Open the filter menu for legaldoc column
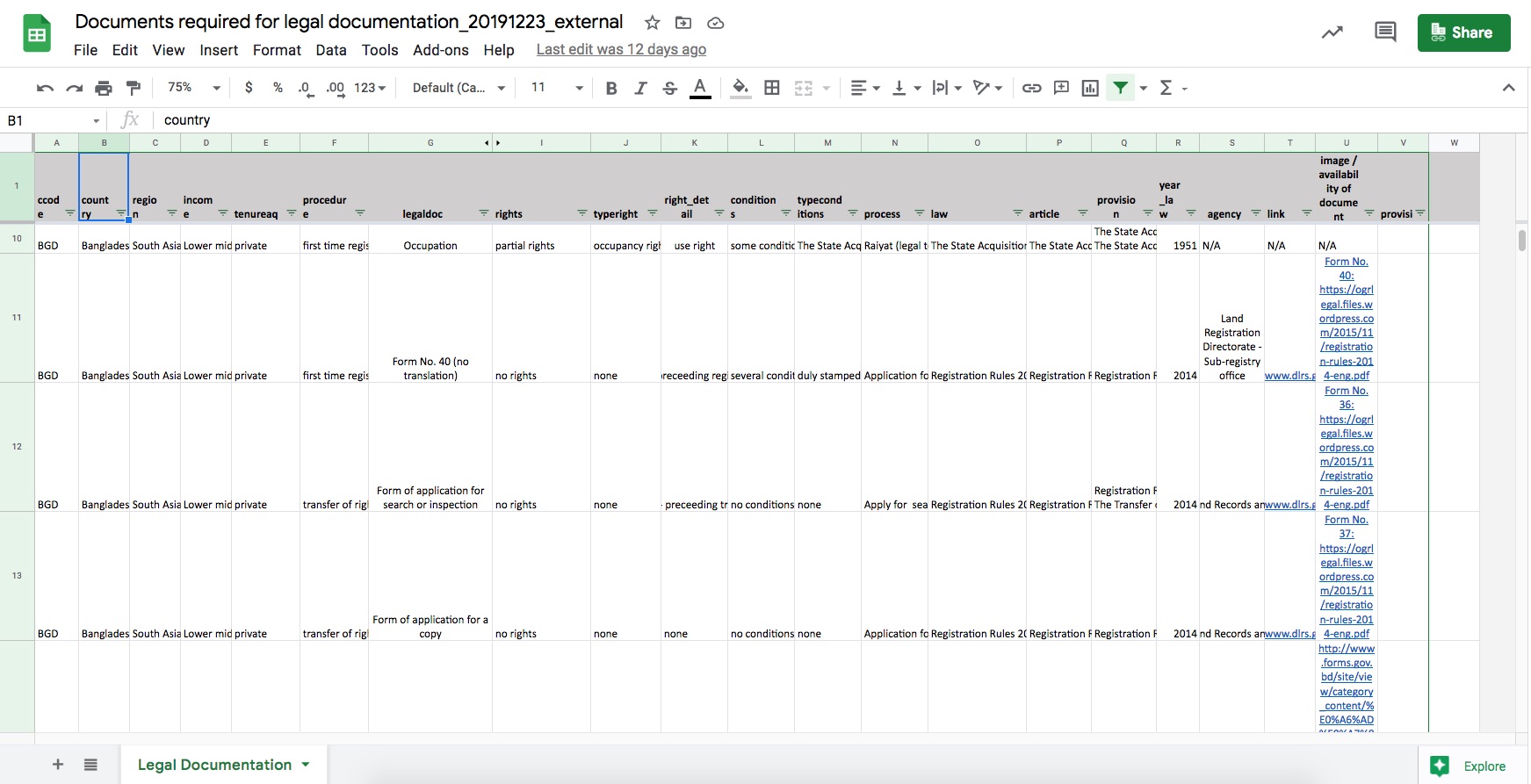 click(483, 213)
